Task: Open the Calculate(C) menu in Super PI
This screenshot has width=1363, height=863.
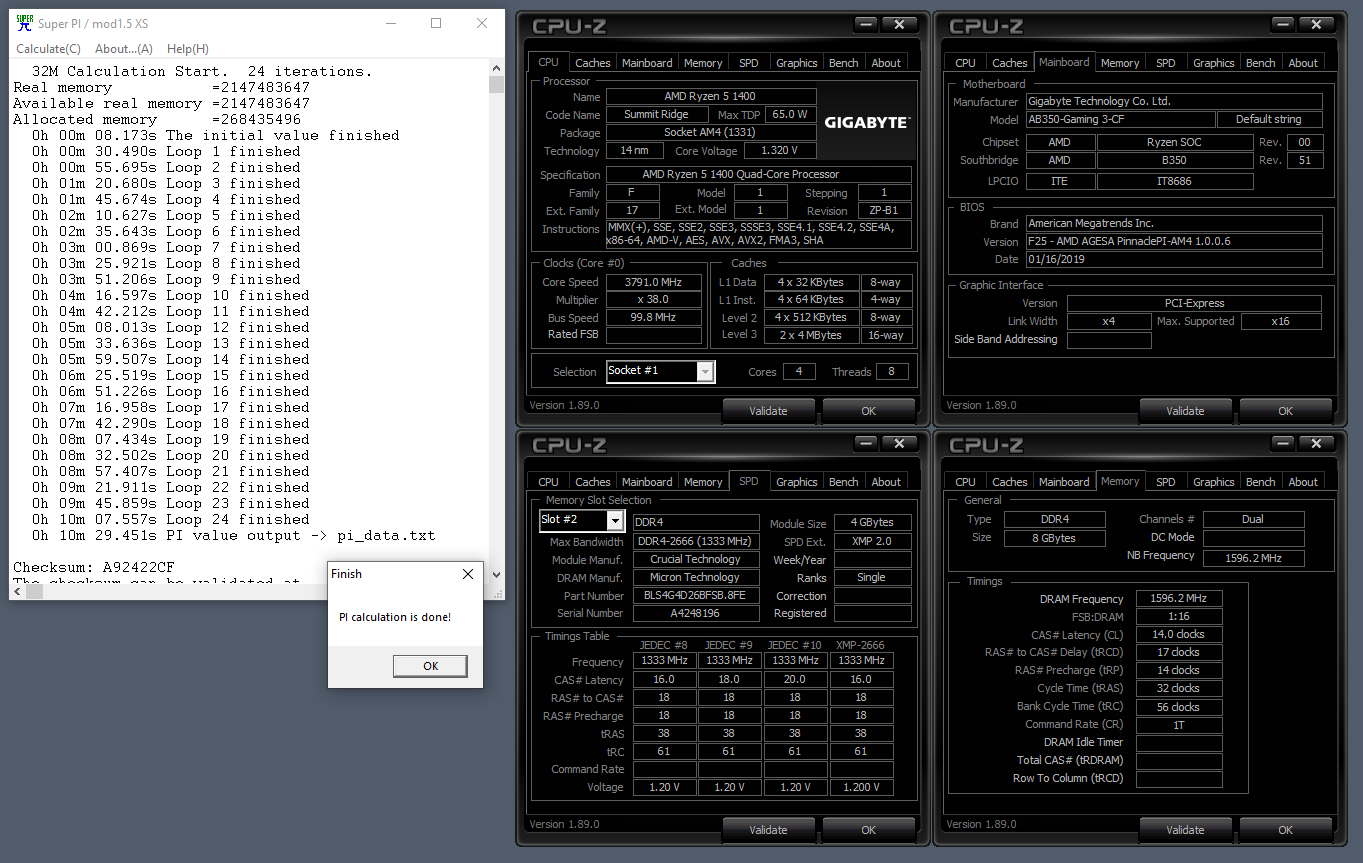Action: [48, 48]
